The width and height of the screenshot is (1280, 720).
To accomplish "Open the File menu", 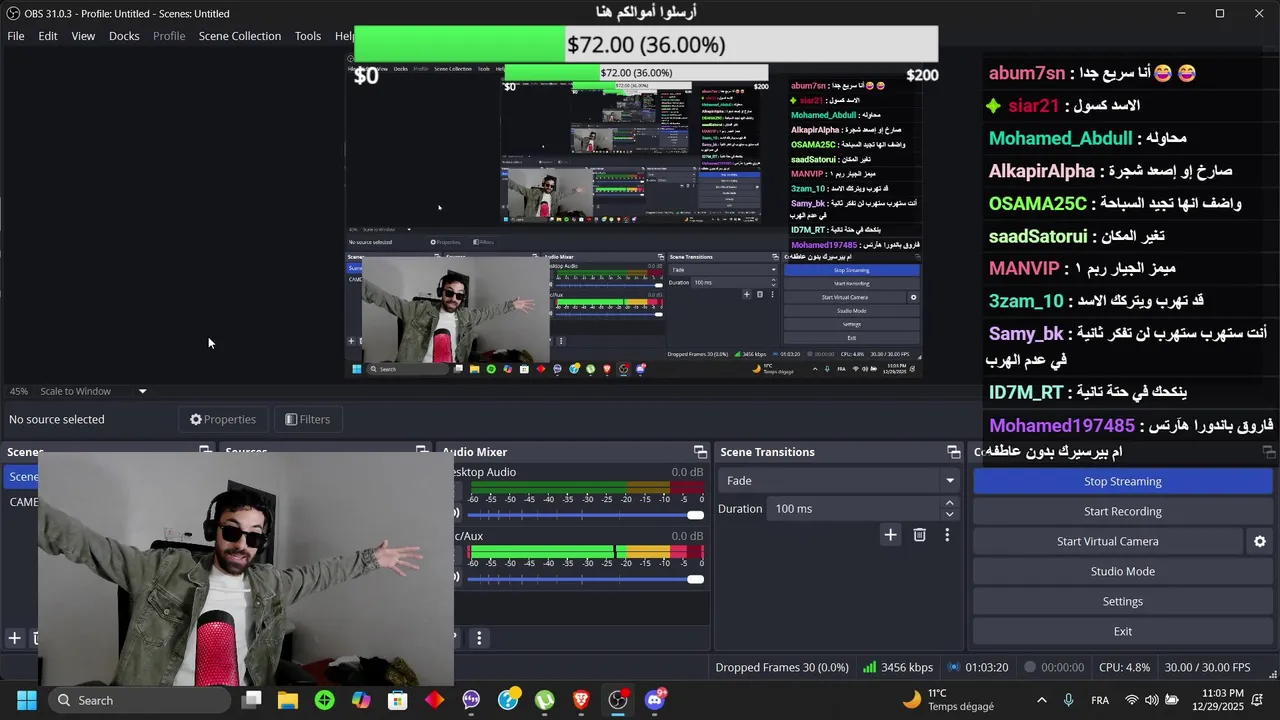I will pyautogui.click(x=16, y=36).
